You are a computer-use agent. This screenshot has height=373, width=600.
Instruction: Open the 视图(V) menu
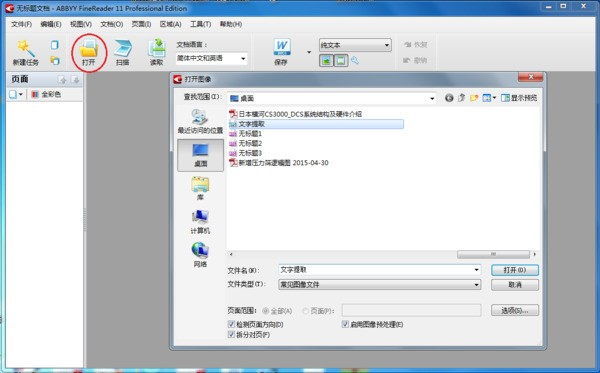coord(81,24)
